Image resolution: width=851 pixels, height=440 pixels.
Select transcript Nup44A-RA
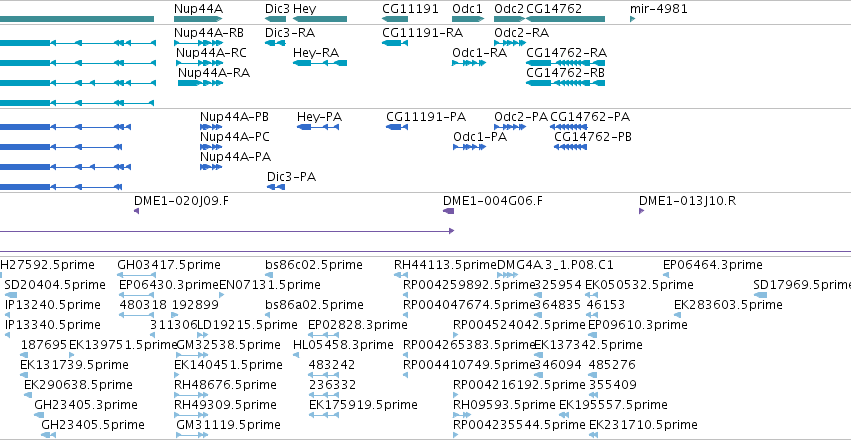pyautogui.click(x=200, y=83)
